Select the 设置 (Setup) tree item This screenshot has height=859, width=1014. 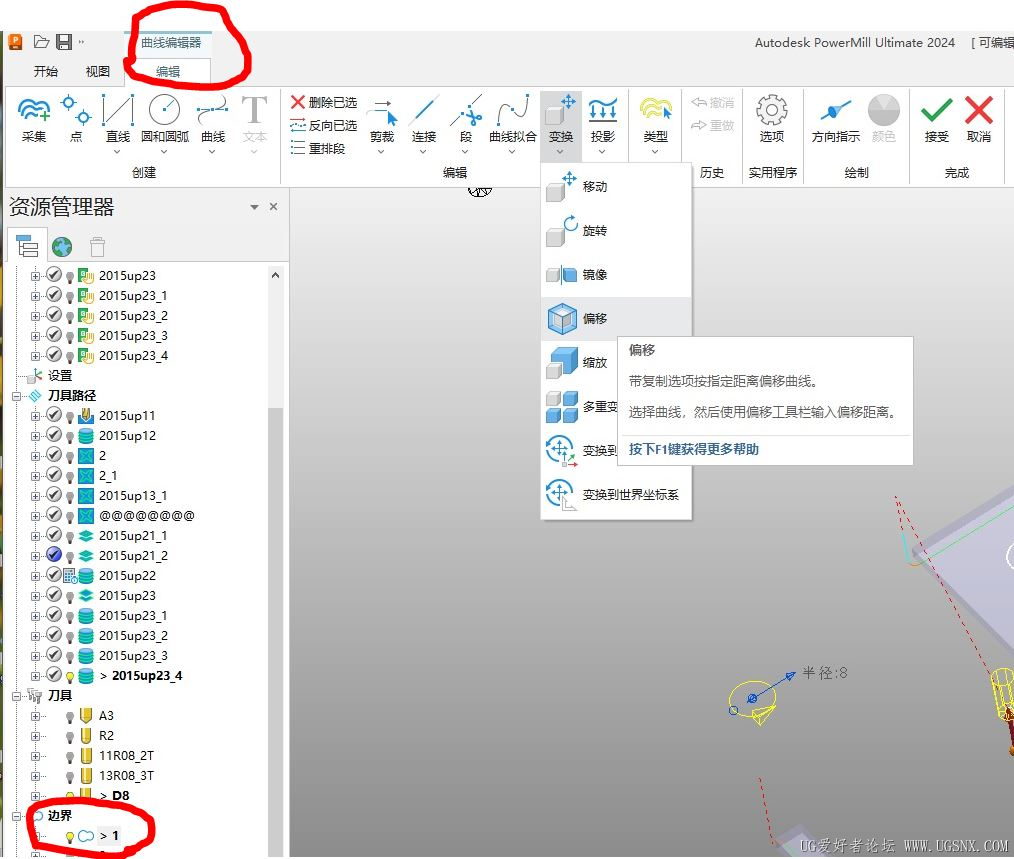coord(59,376)
